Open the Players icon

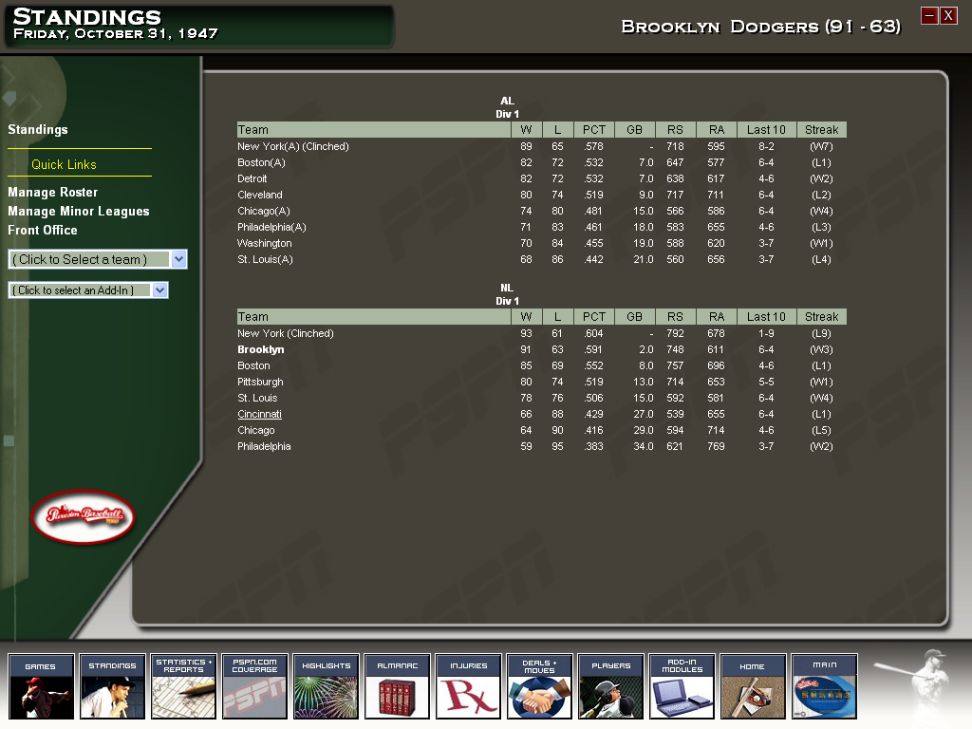coord(611,686)
